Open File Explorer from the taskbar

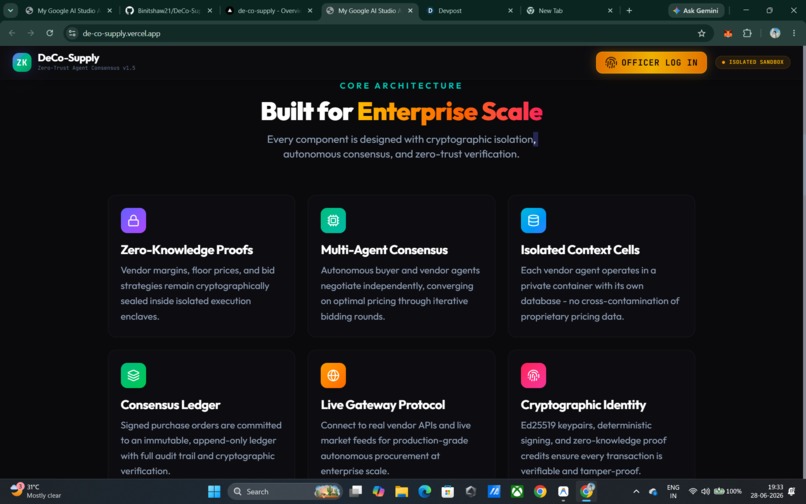401,492
